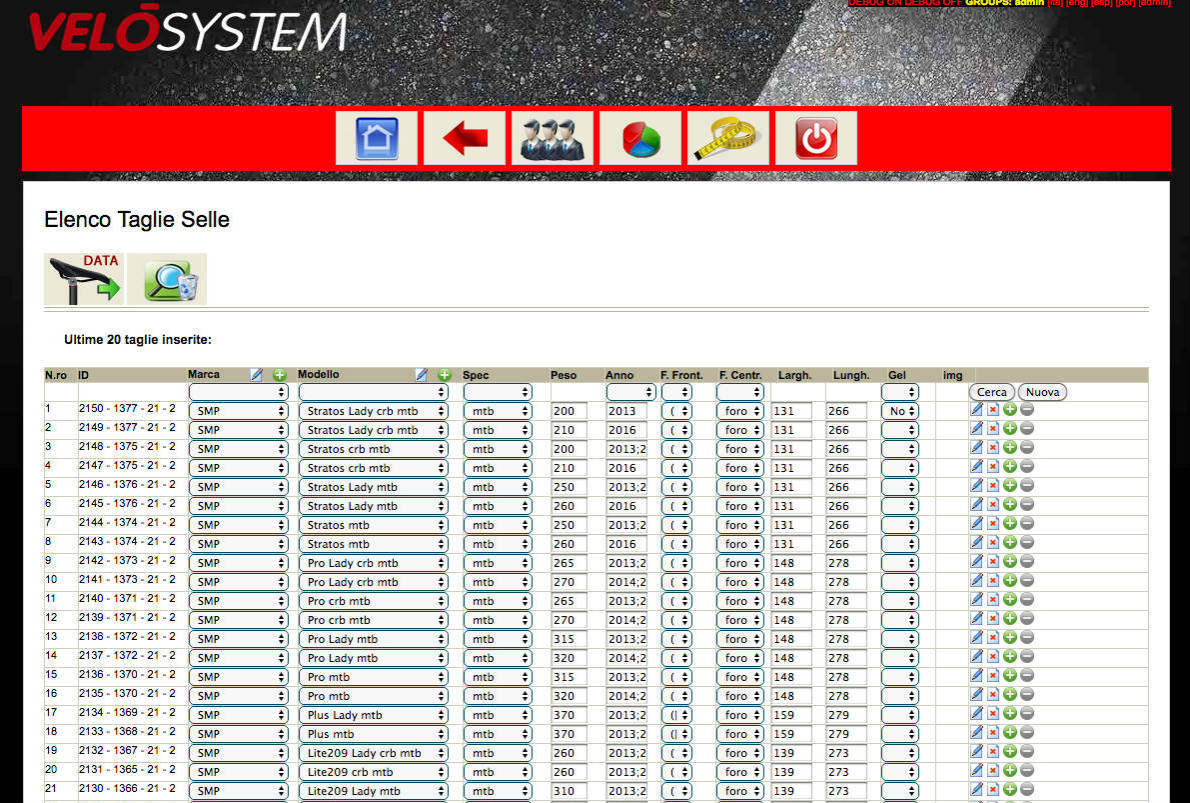The image size is (1190, 803).
Task: Click the 'Elenco Taglie Selle' heading
Action: pyautogui.click(x=137, y=220)
